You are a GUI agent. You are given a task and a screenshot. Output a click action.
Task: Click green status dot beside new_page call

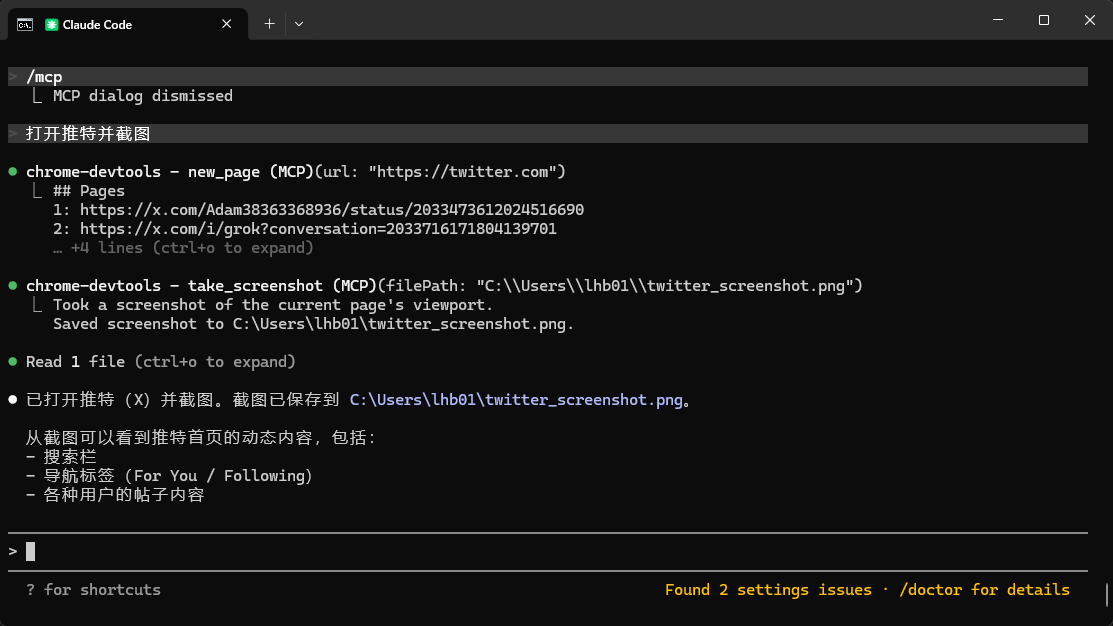coord(13,172)
